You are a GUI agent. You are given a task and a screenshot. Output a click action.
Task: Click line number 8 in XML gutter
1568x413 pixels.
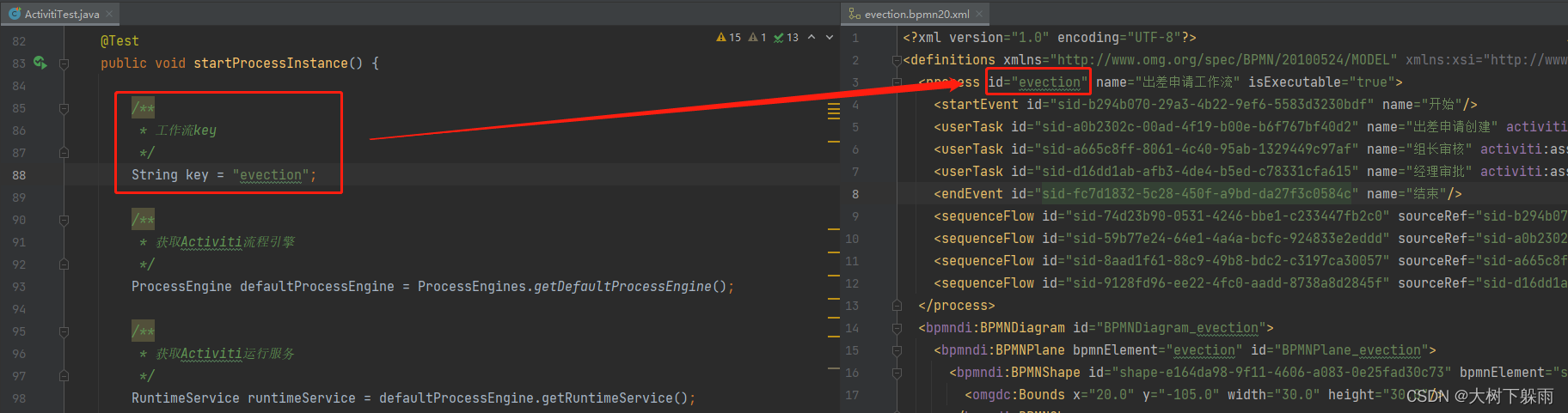tap(855, 194)
